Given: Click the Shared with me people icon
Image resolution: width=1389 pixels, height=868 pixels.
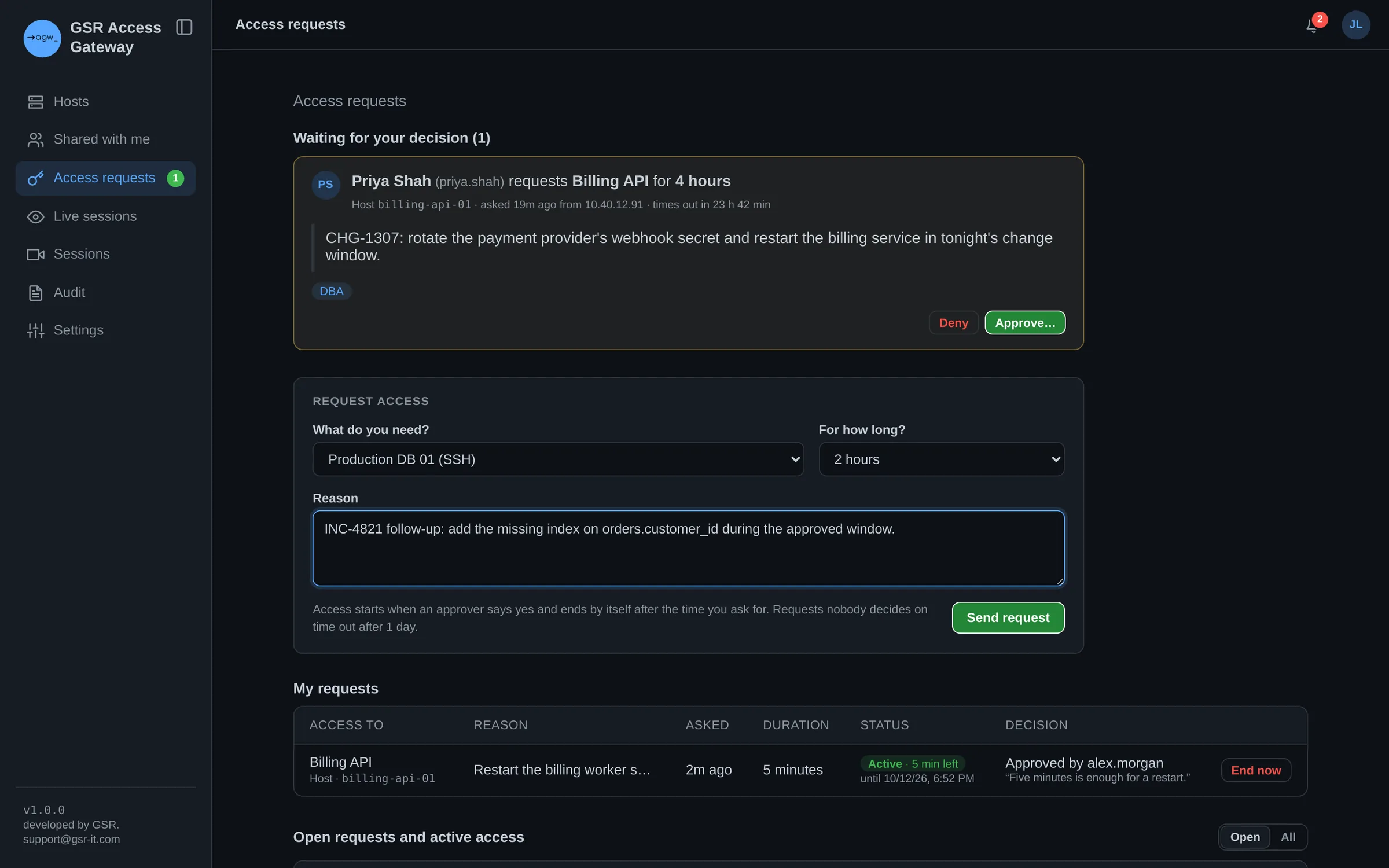Looking at the screenshot, I should 35,139.
